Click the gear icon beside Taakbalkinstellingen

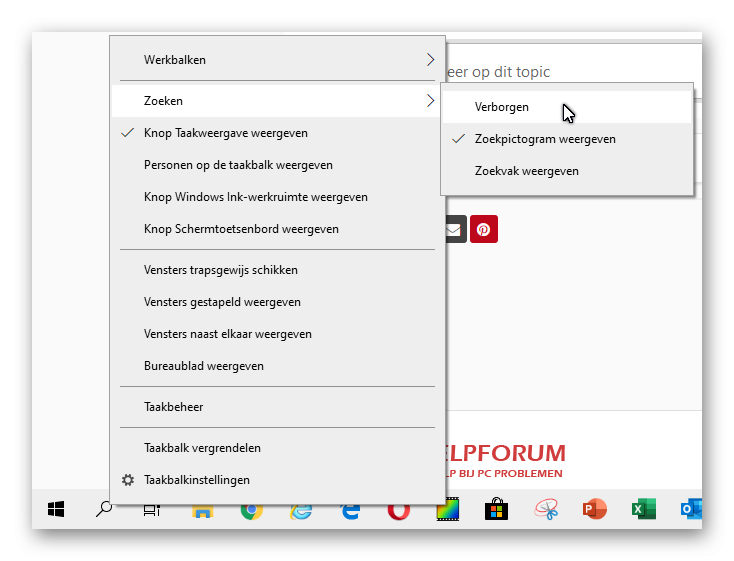pyautogui.click(x=128, y=480)
